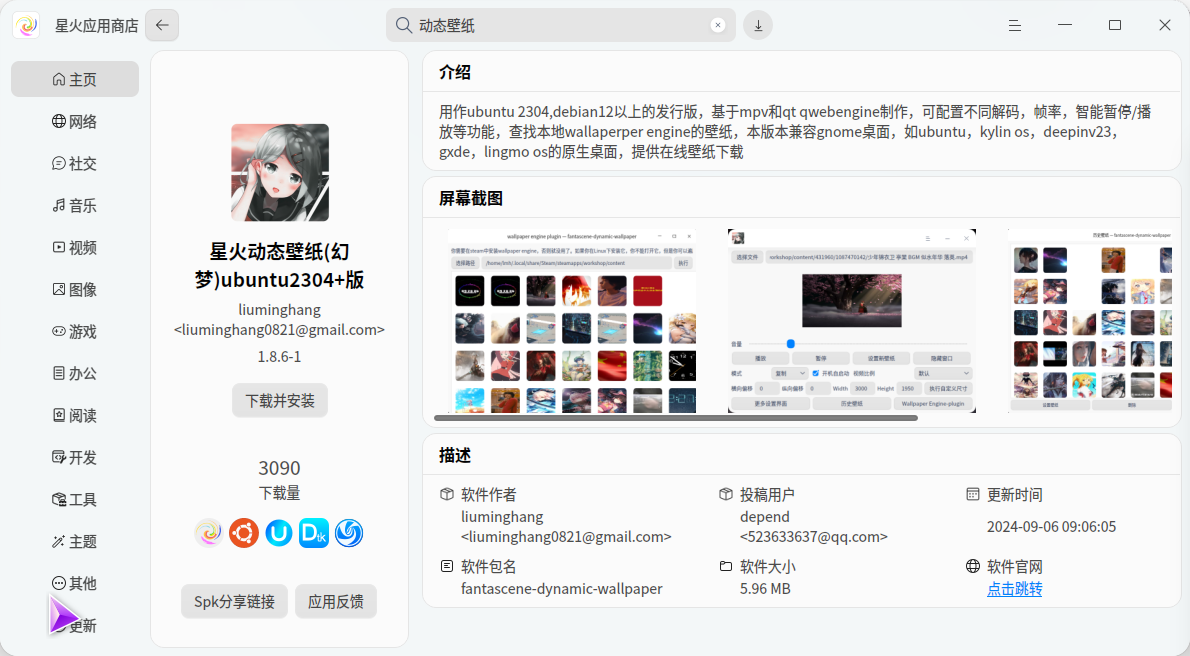Click the 星火应用商店 logo icon
Screen dimensions: 1190x656
coord(27,25)
